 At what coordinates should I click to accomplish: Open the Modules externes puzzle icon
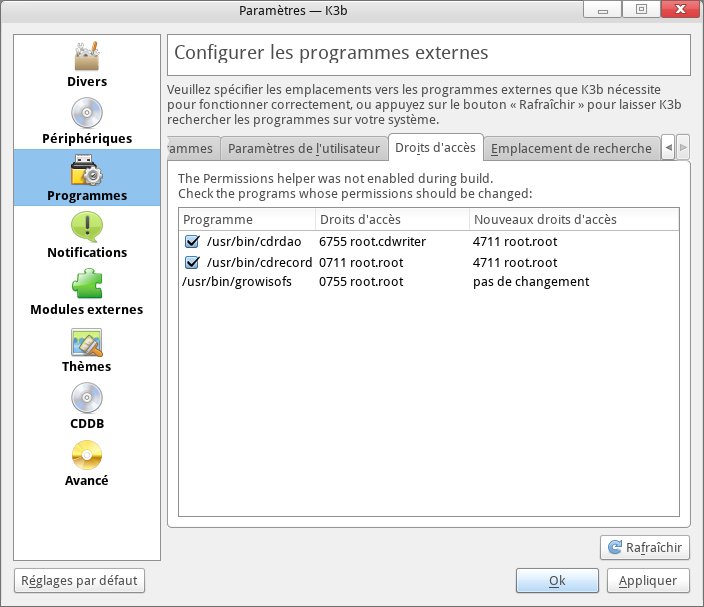click(87, 284)
